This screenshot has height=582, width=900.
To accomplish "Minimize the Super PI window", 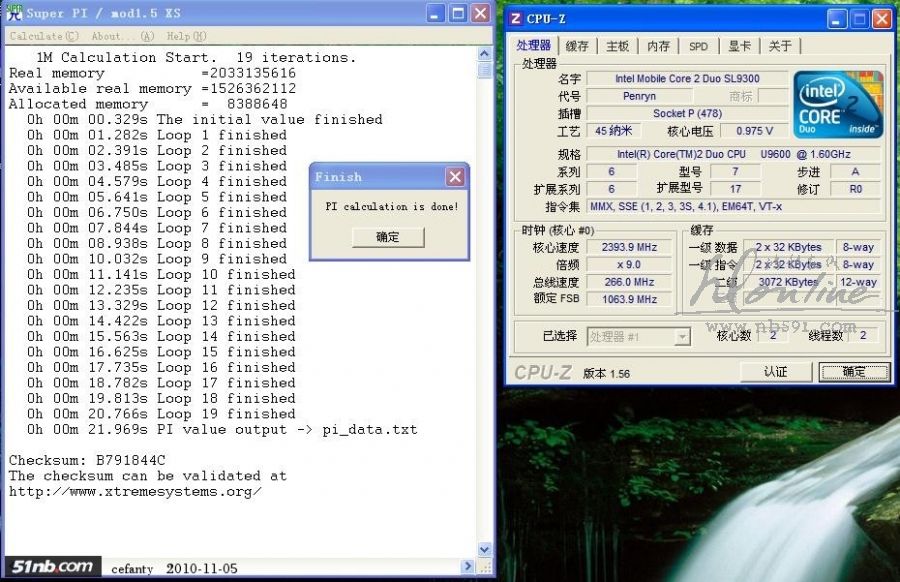I will [x=436, y=14].
